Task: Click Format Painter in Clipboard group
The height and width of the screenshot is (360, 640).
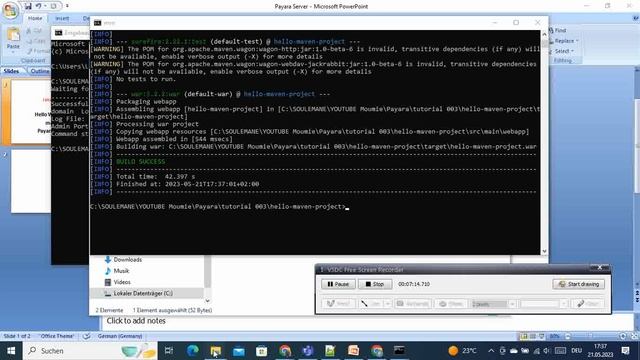Action: [38, 51]
